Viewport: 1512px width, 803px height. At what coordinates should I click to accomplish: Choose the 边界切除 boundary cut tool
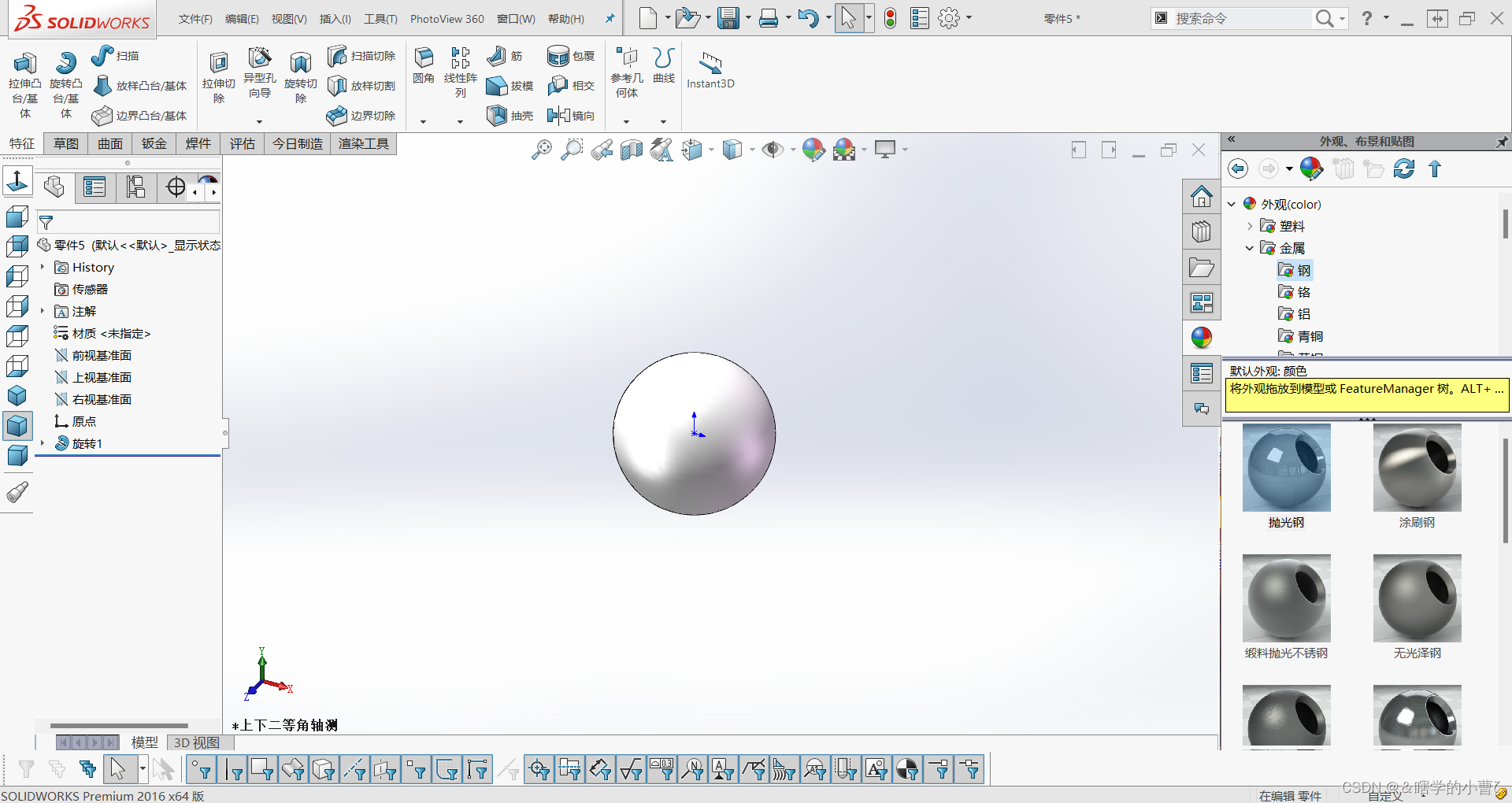[361, 116]
